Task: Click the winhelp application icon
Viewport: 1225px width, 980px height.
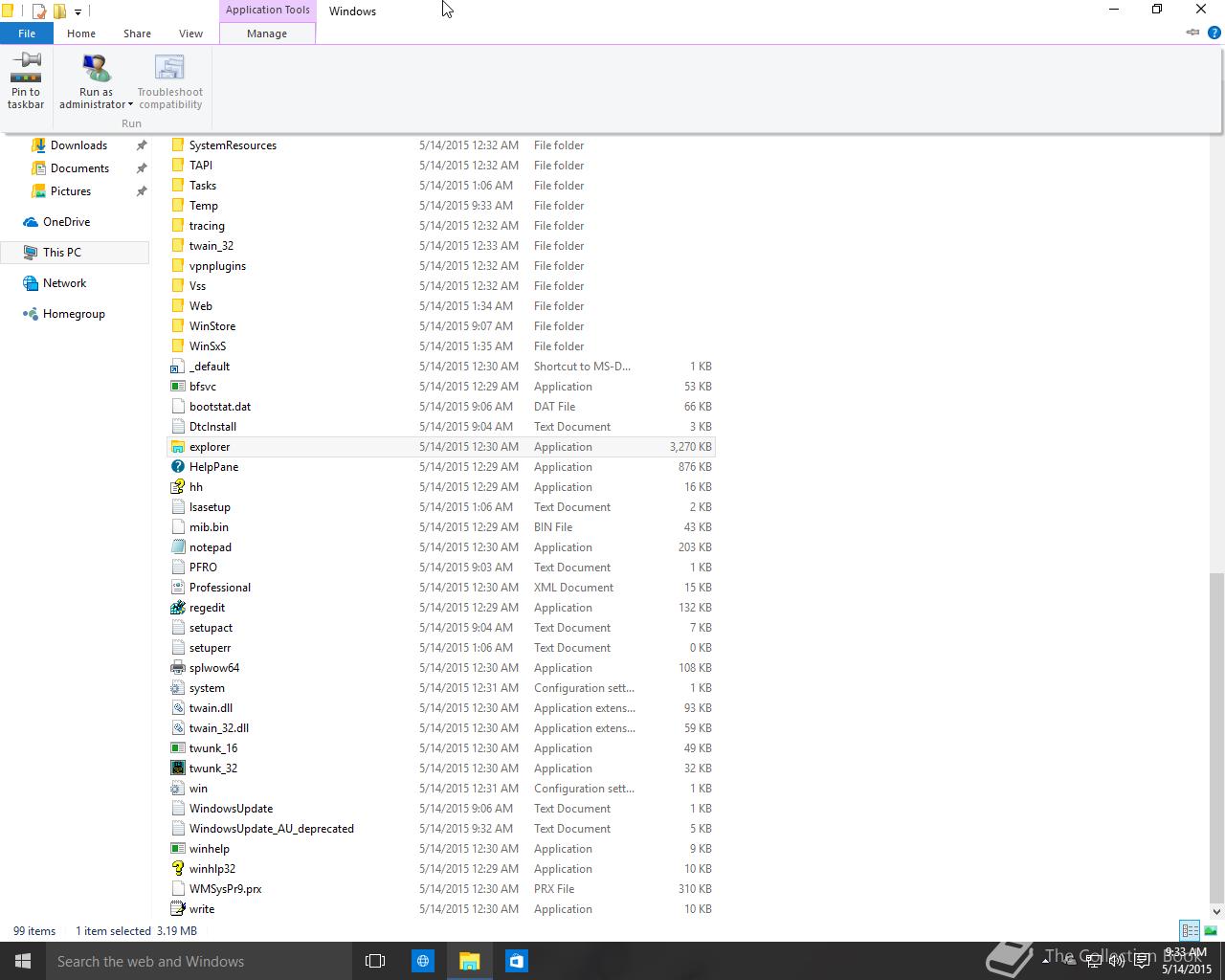Action: [177, 849]
